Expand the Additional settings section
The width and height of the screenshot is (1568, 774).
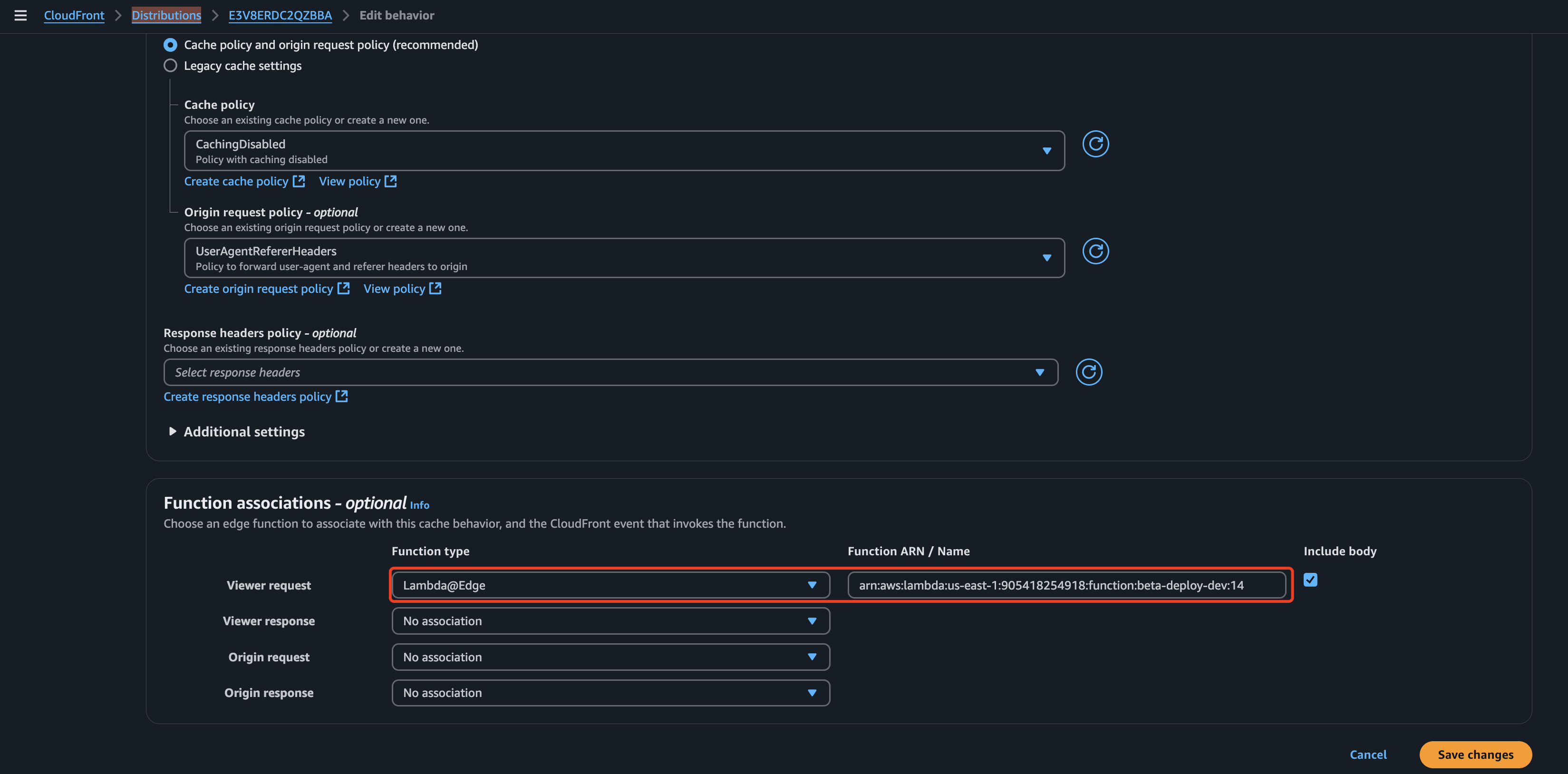tap(172, 431)
